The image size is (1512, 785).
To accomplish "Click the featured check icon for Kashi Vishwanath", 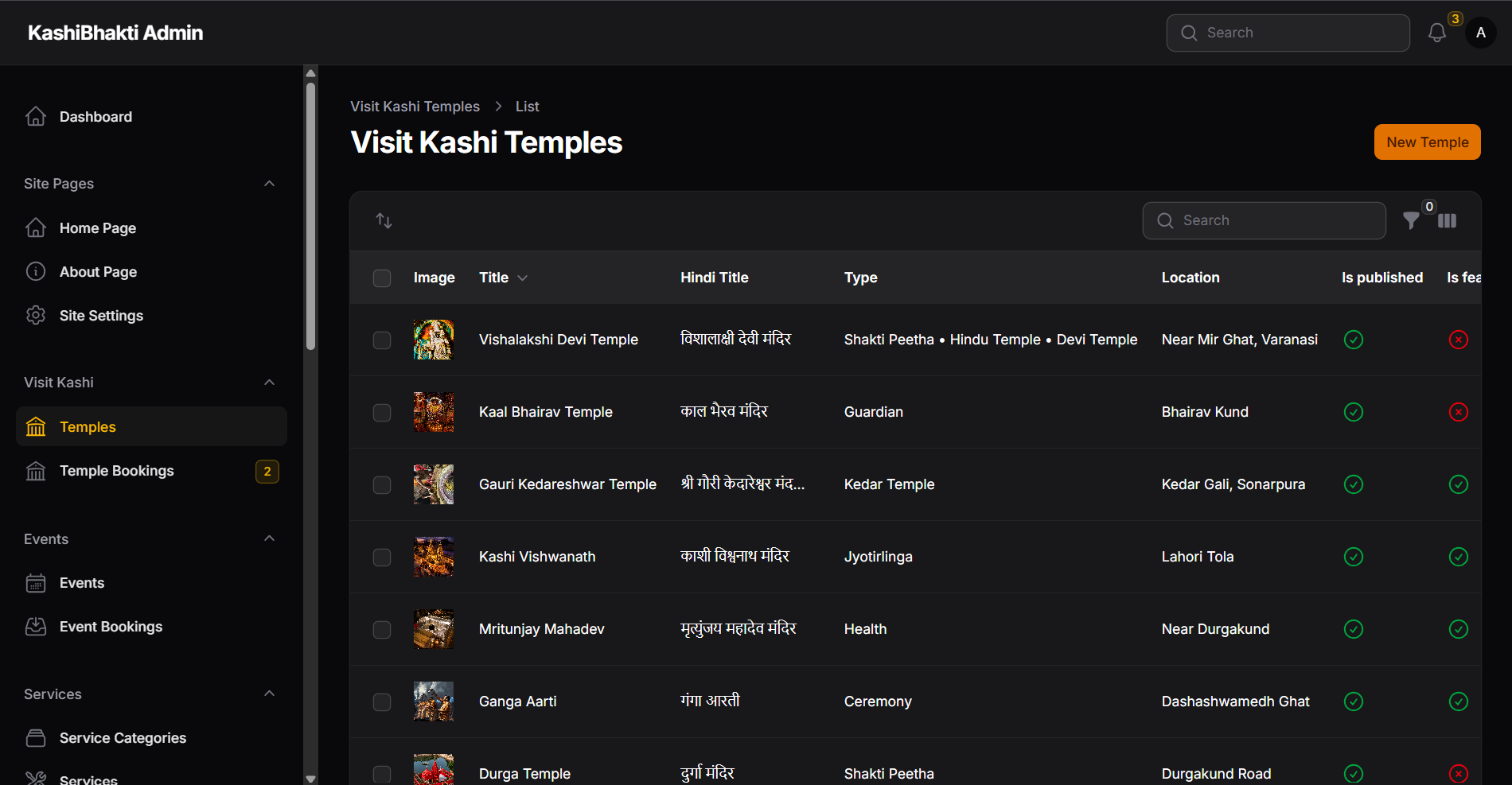I will pos(1459,557).
